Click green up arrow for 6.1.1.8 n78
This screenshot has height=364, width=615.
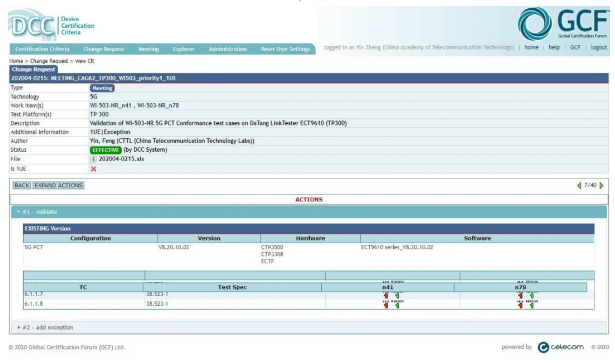532,305
